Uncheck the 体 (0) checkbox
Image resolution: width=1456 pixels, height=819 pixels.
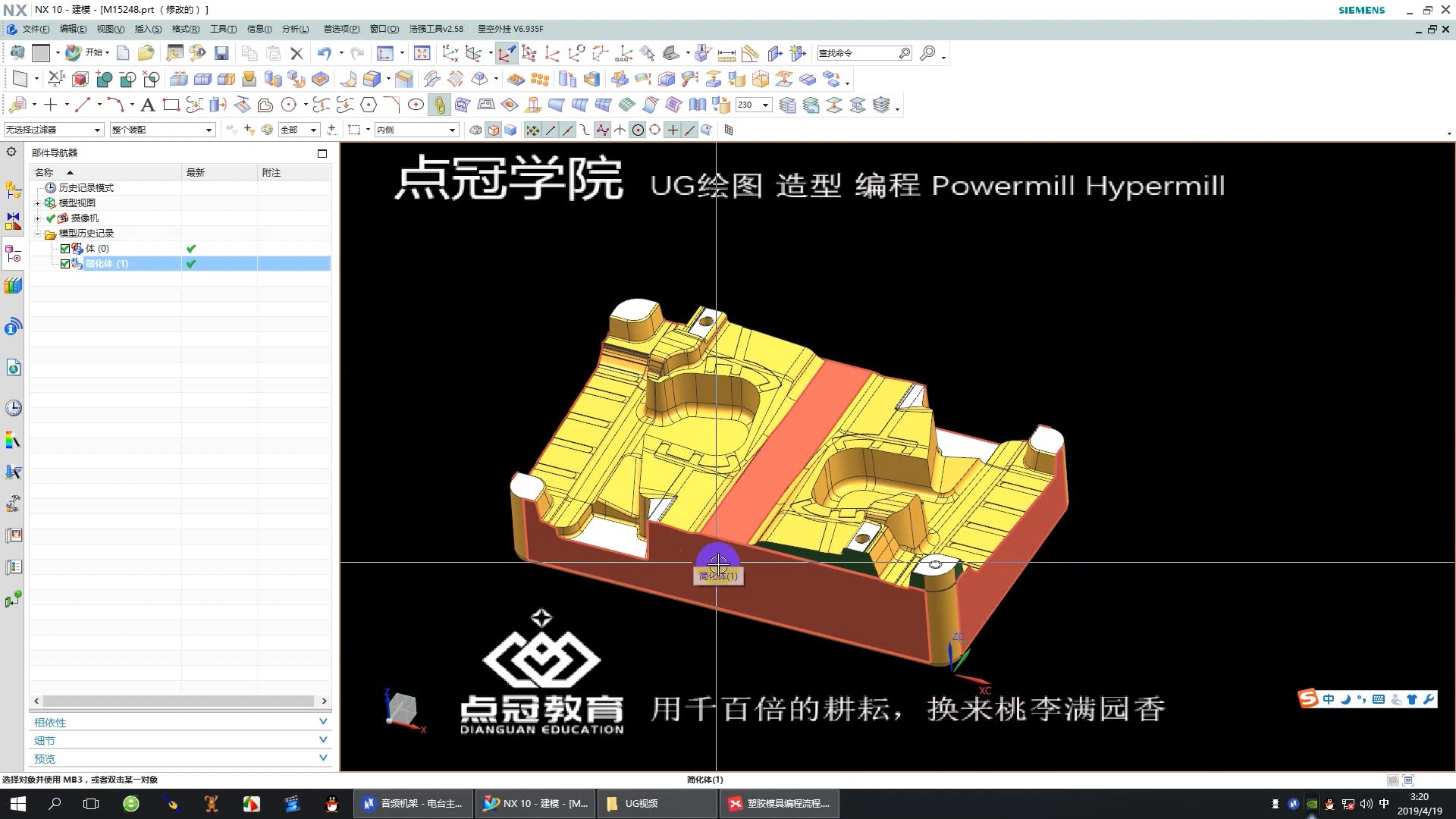coord(65,249)
